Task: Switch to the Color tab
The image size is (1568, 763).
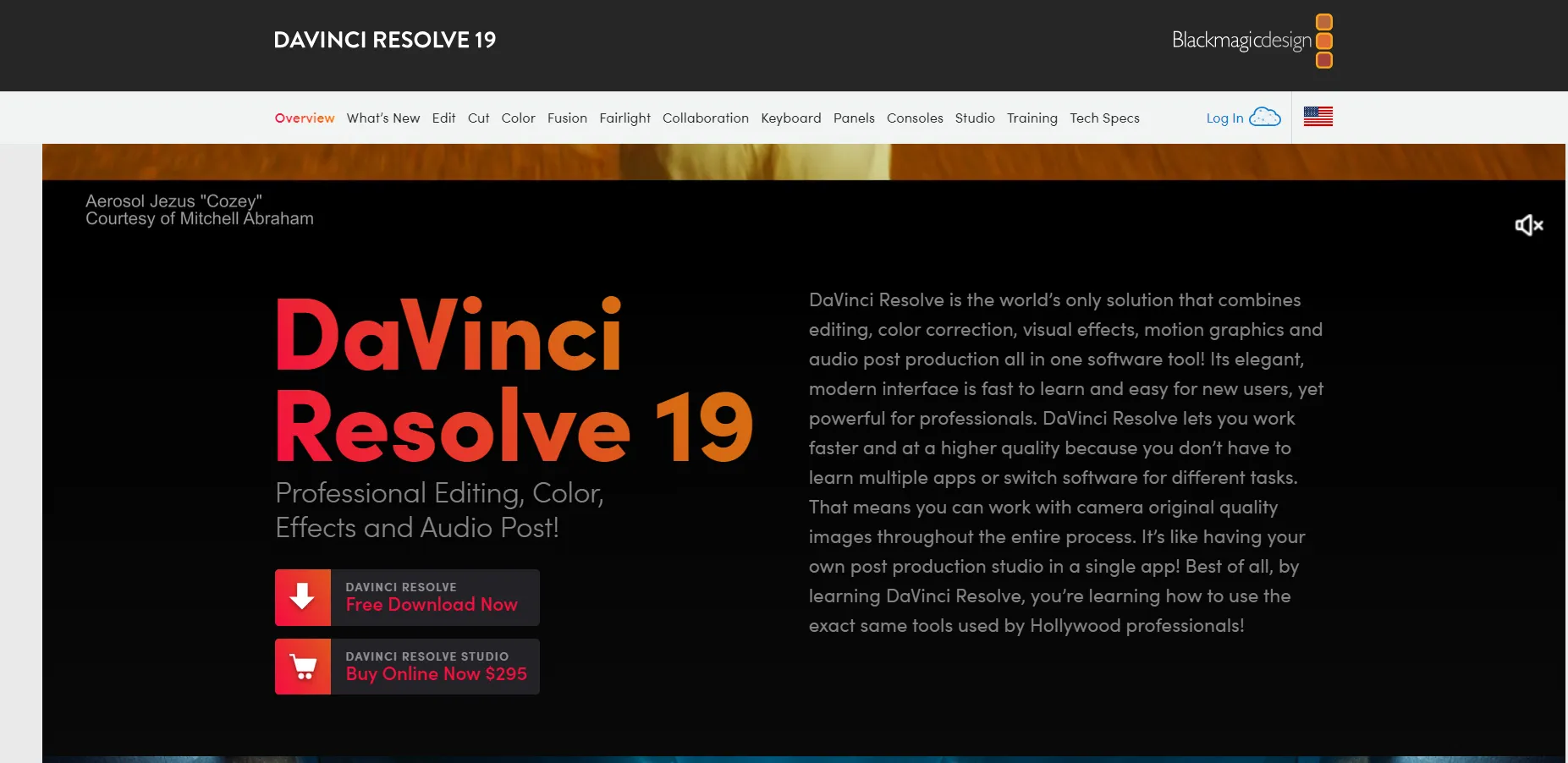Action: (519, 118)
